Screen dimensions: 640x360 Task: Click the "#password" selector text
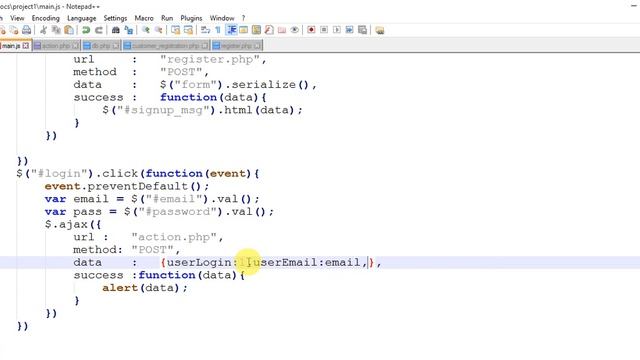178,212
